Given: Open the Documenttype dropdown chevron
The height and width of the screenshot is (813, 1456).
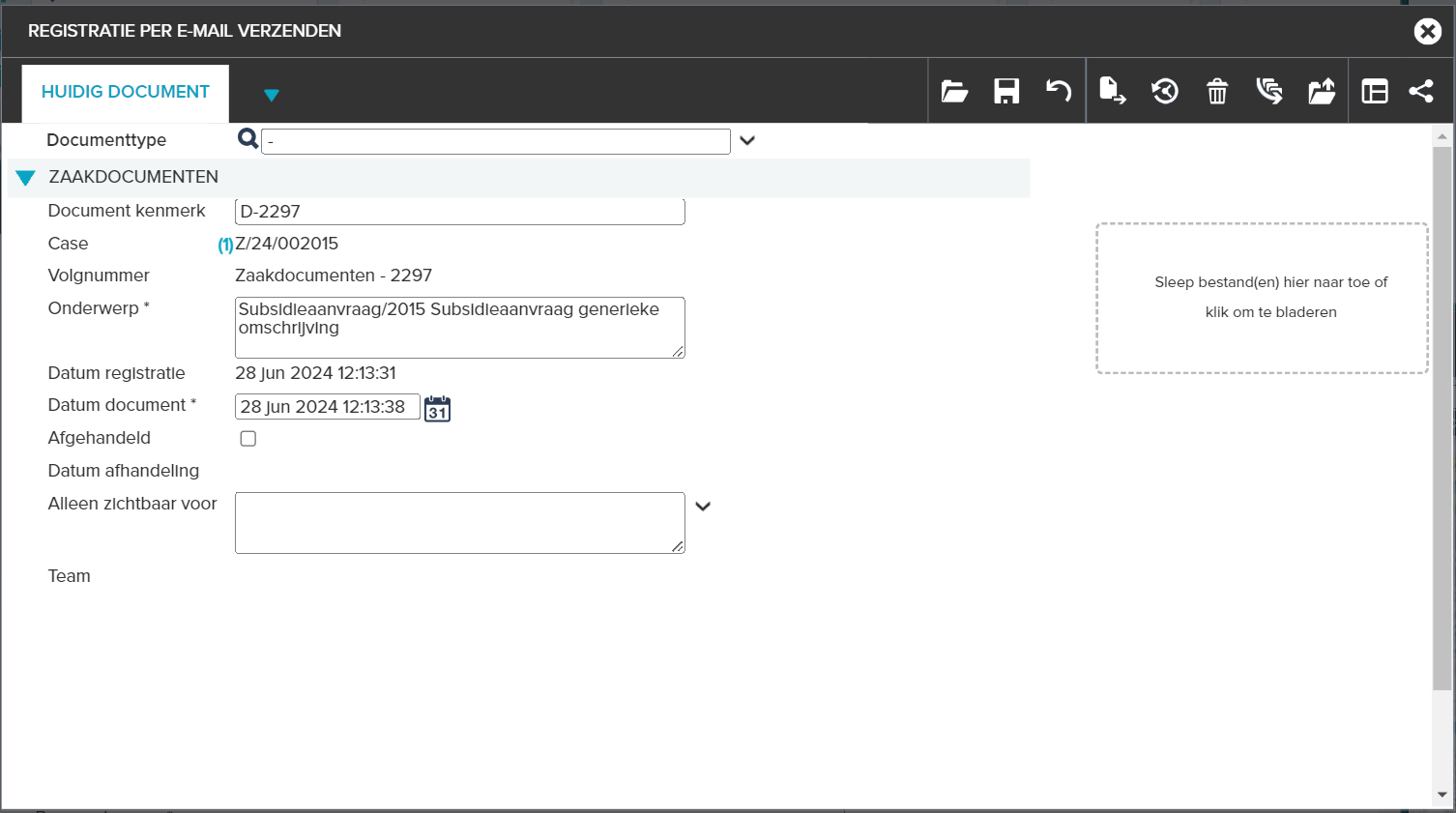Looking at the screenshot, I should [x=747, y=140].
